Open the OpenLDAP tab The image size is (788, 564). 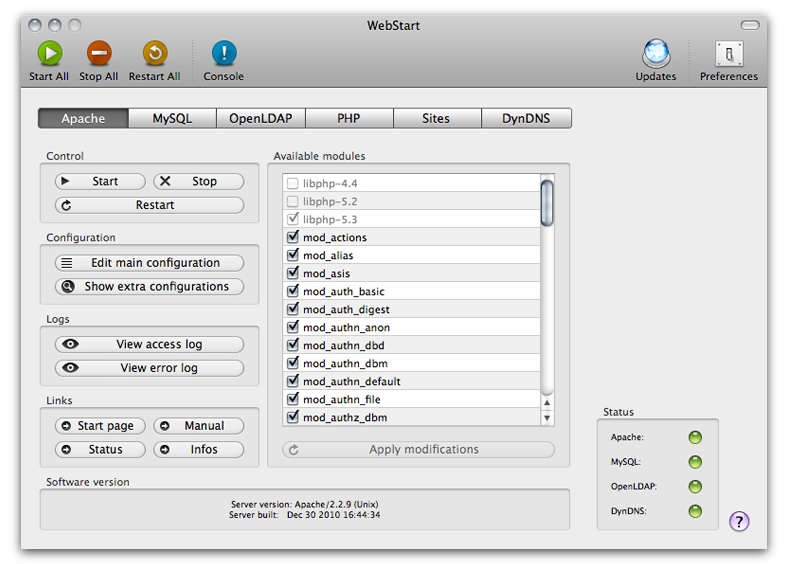coord(261,118)
